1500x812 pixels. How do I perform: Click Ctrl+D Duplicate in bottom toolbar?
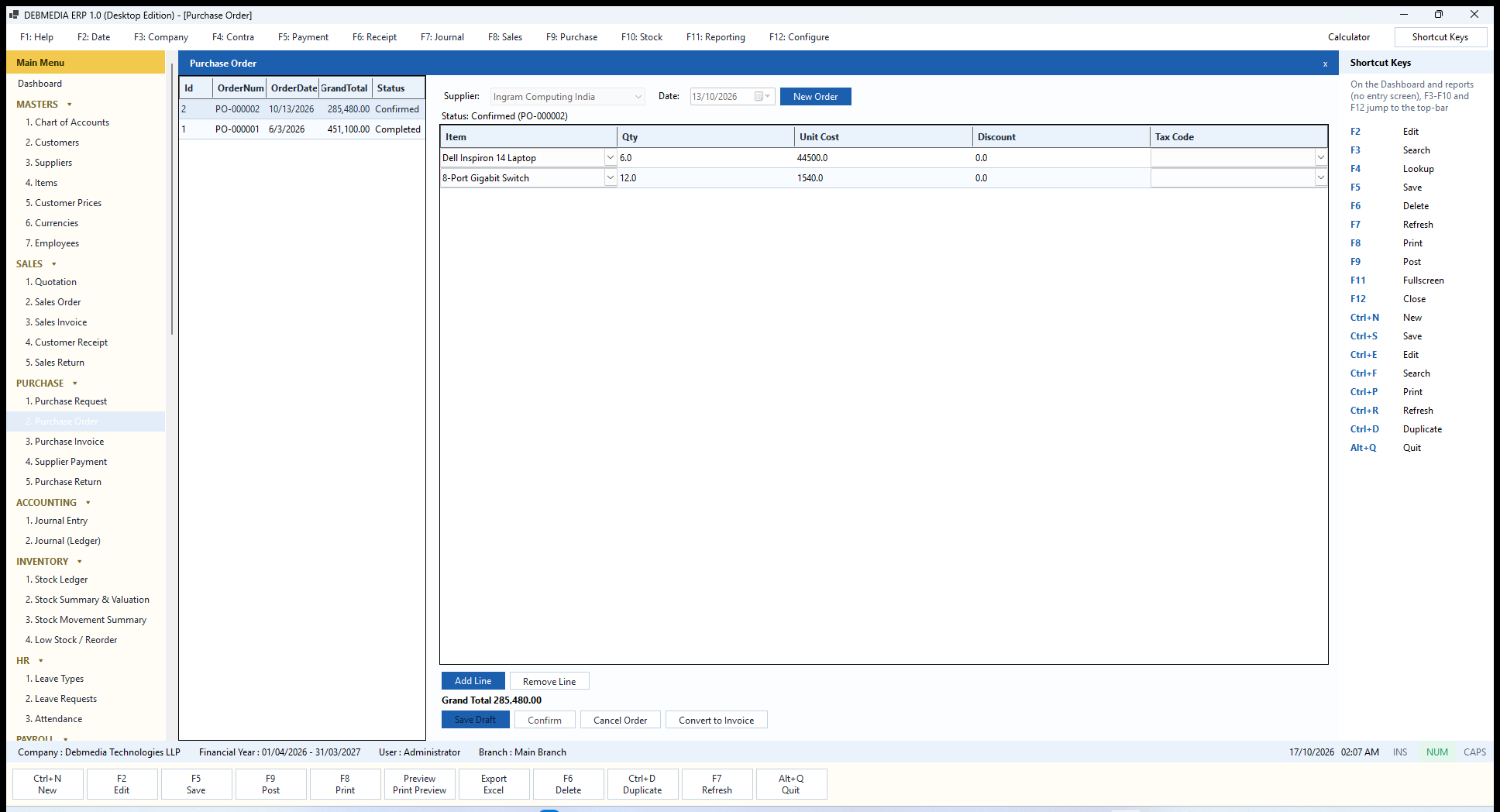click(x=642, y=784)
